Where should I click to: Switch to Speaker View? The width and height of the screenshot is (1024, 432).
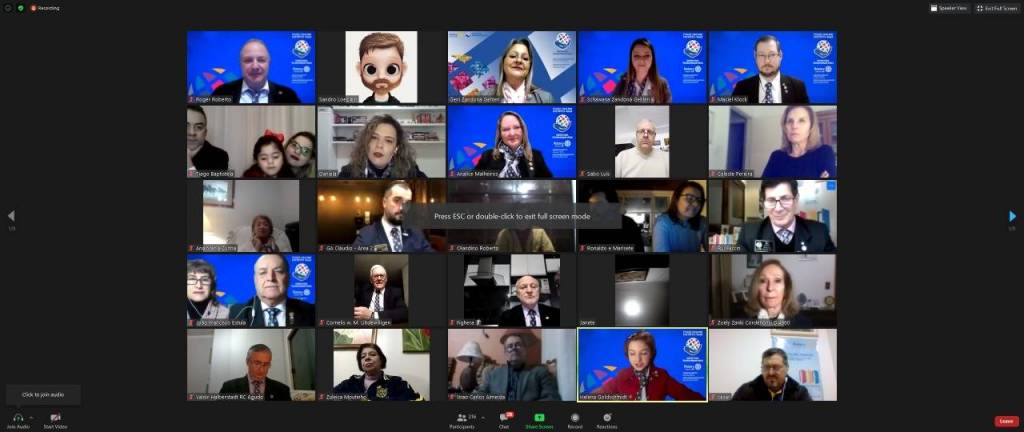point(949,8)
